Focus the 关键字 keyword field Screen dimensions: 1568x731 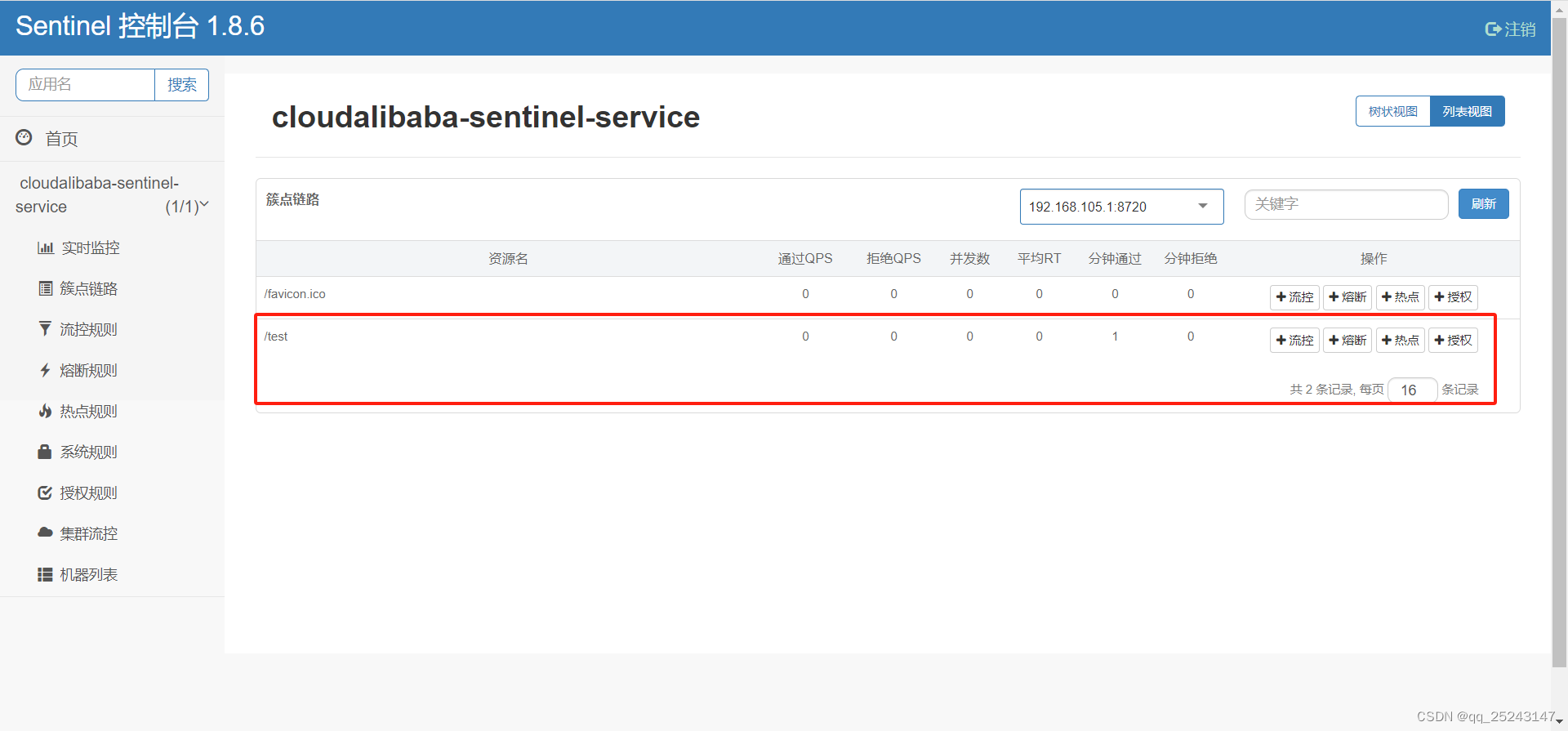(1346, 204)
